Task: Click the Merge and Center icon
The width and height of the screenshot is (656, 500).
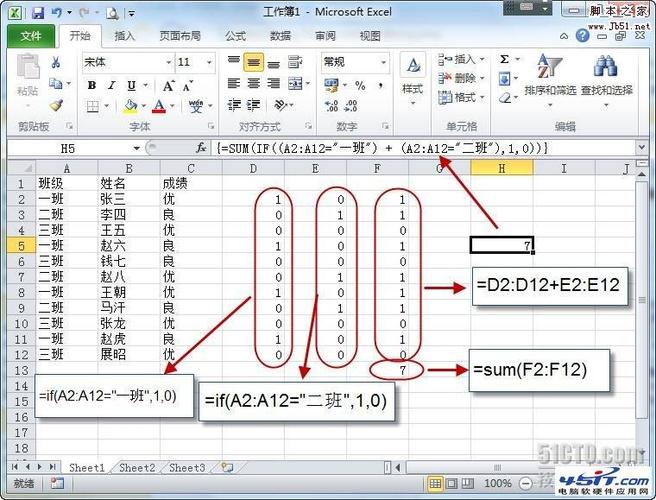Action: pos(295,84)
